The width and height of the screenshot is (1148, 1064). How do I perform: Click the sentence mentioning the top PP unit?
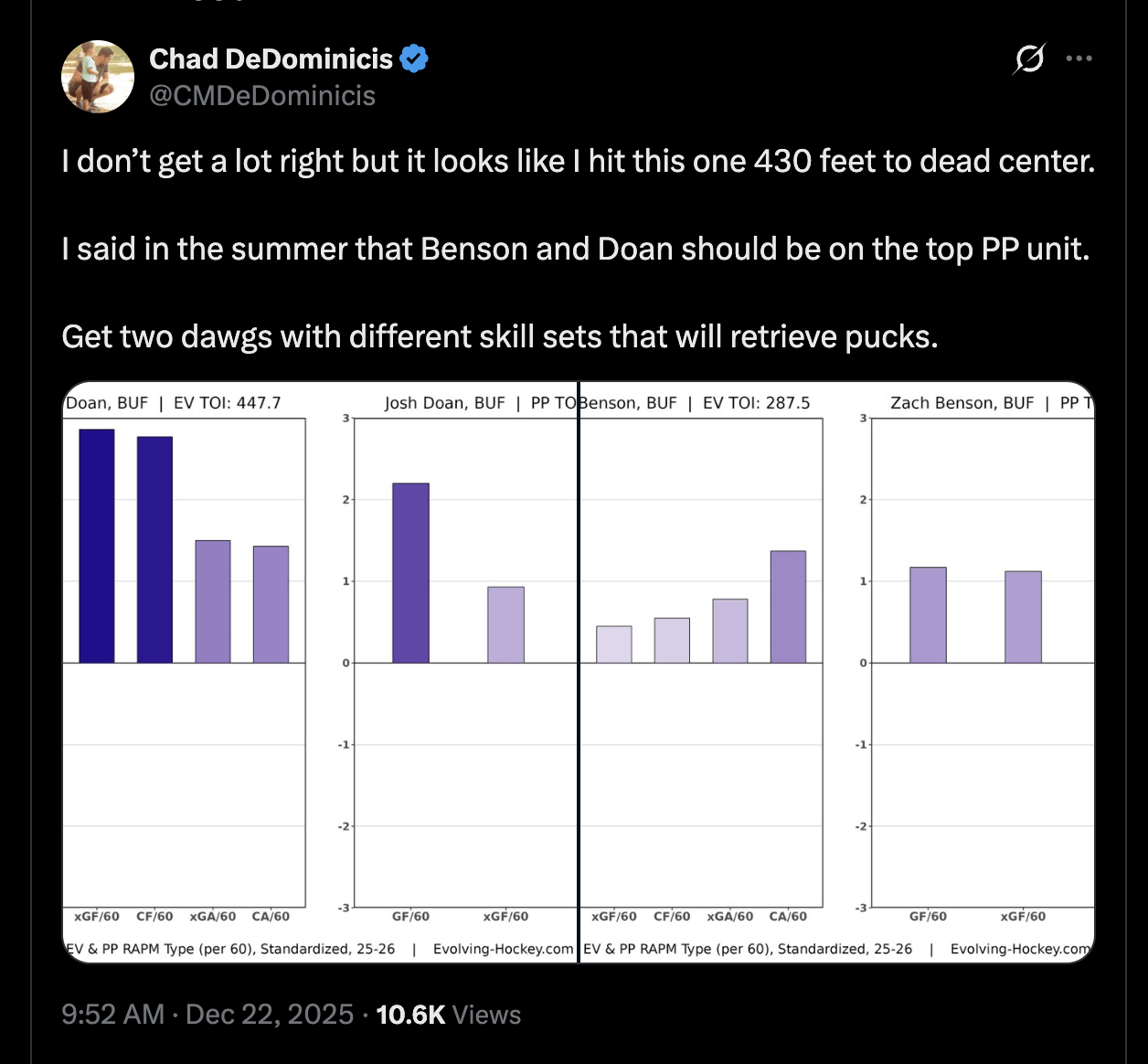point(575,250)
